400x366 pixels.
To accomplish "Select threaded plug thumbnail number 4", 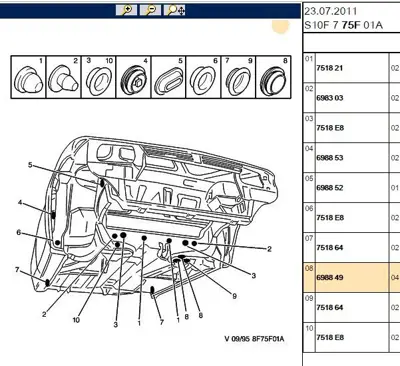I will pos(134,77).
